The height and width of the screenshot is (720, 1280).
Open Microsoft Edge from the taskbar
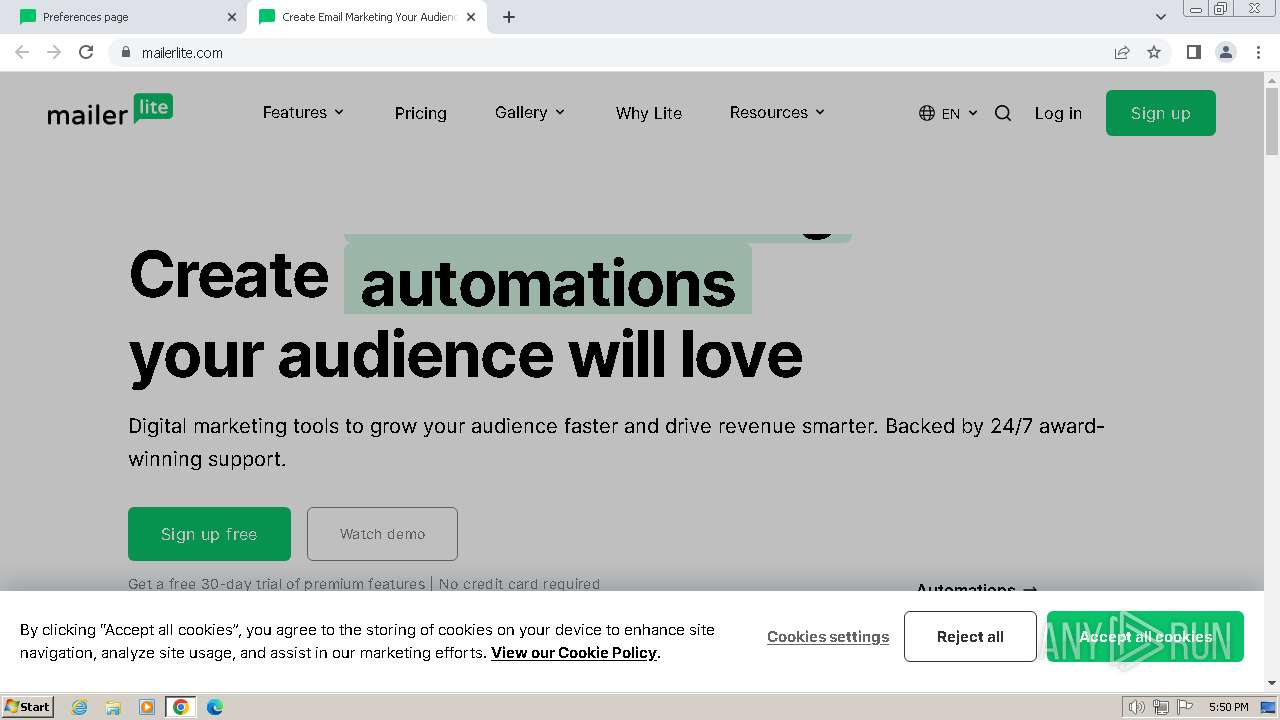pyautogui.click(x=215, y=707)
